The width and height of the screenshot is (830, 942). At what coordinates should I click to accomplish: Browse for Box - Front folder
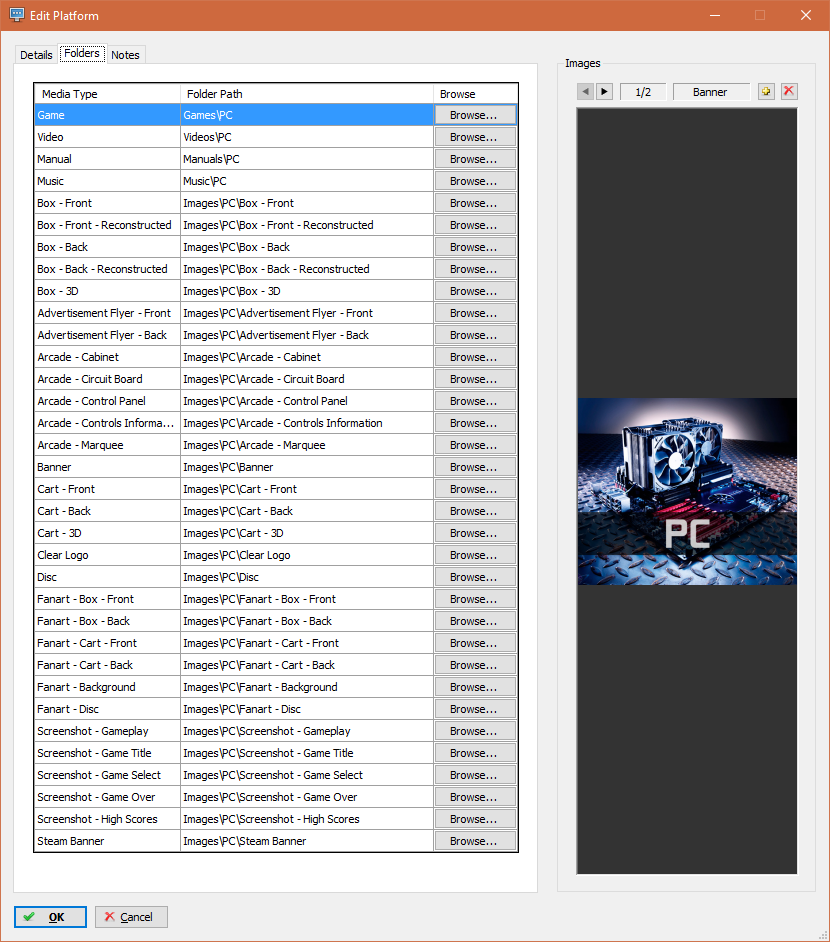click(474, 203)
